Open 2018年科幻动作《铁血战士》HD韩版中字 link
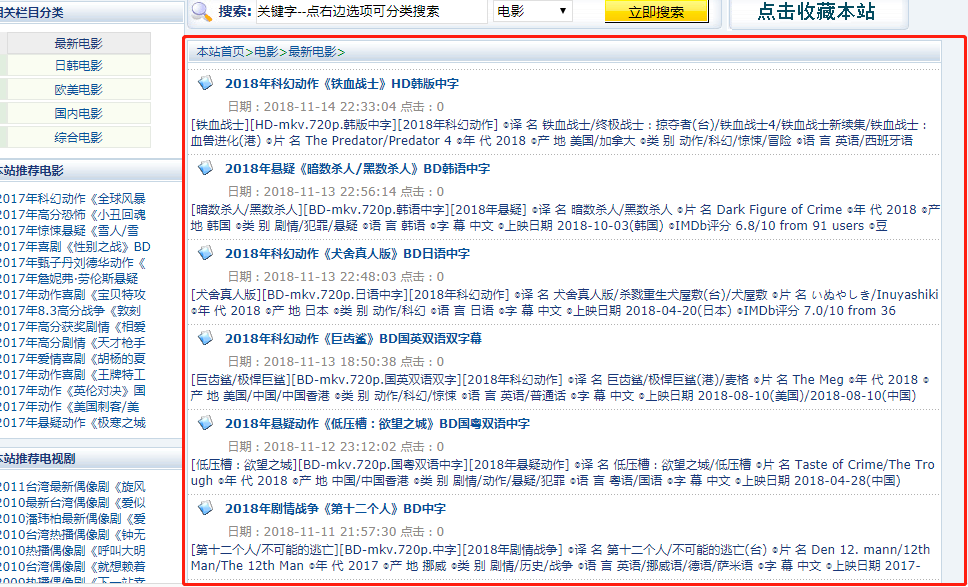The width and height of the screenshot is (968, 587). point(341,84)
